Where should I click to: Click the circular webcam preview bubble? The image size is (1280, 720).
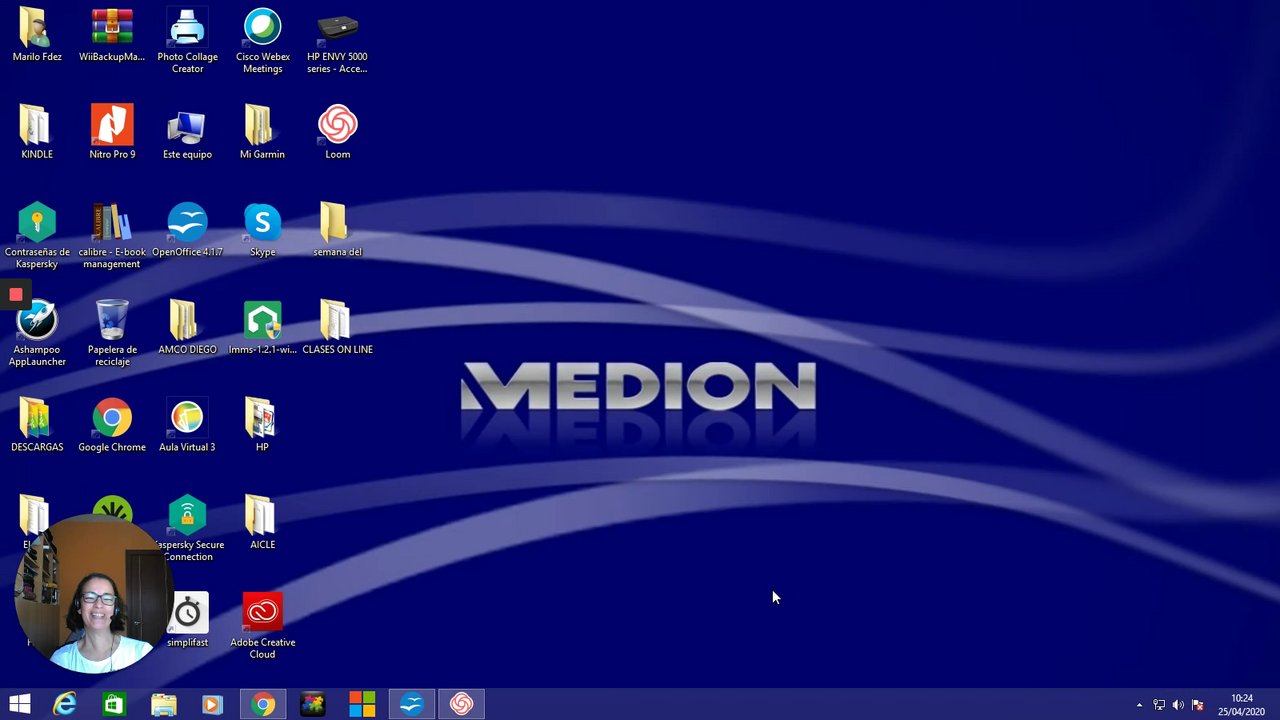[x=93, y=594]
